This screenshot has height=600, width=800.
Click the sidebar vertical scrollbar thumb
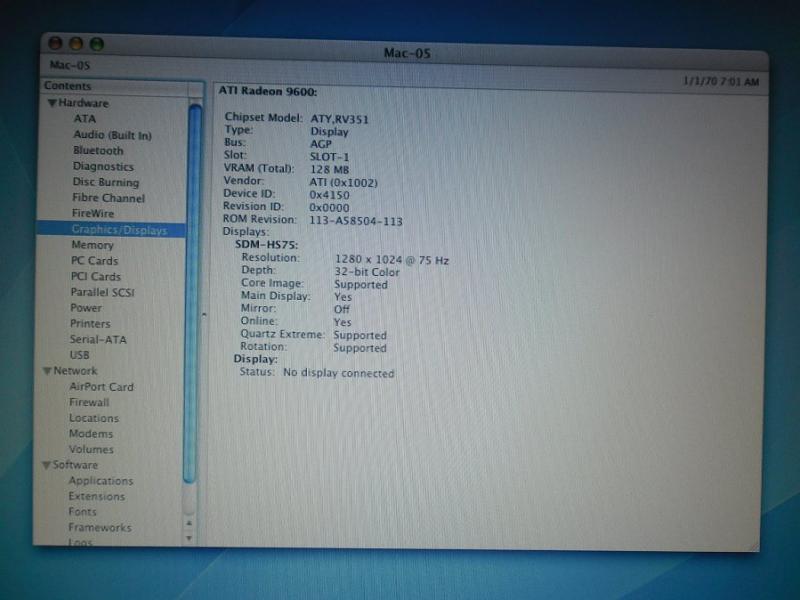click(192, 290)
